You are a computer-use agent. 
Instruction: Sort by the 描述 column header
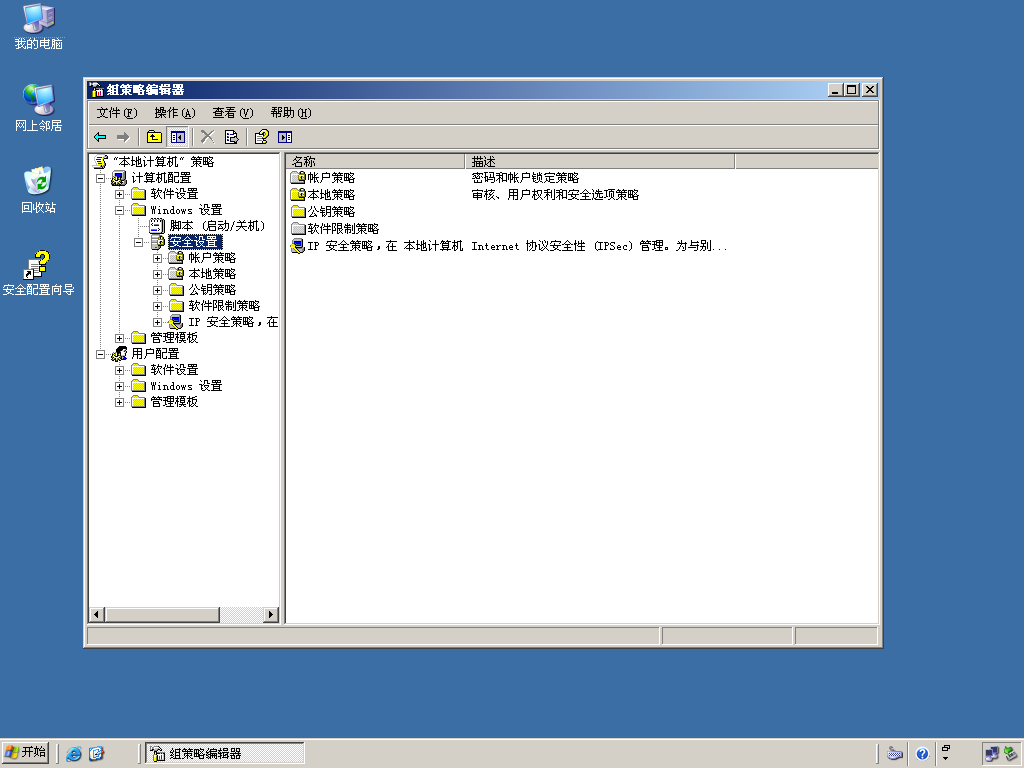[600, 161]
